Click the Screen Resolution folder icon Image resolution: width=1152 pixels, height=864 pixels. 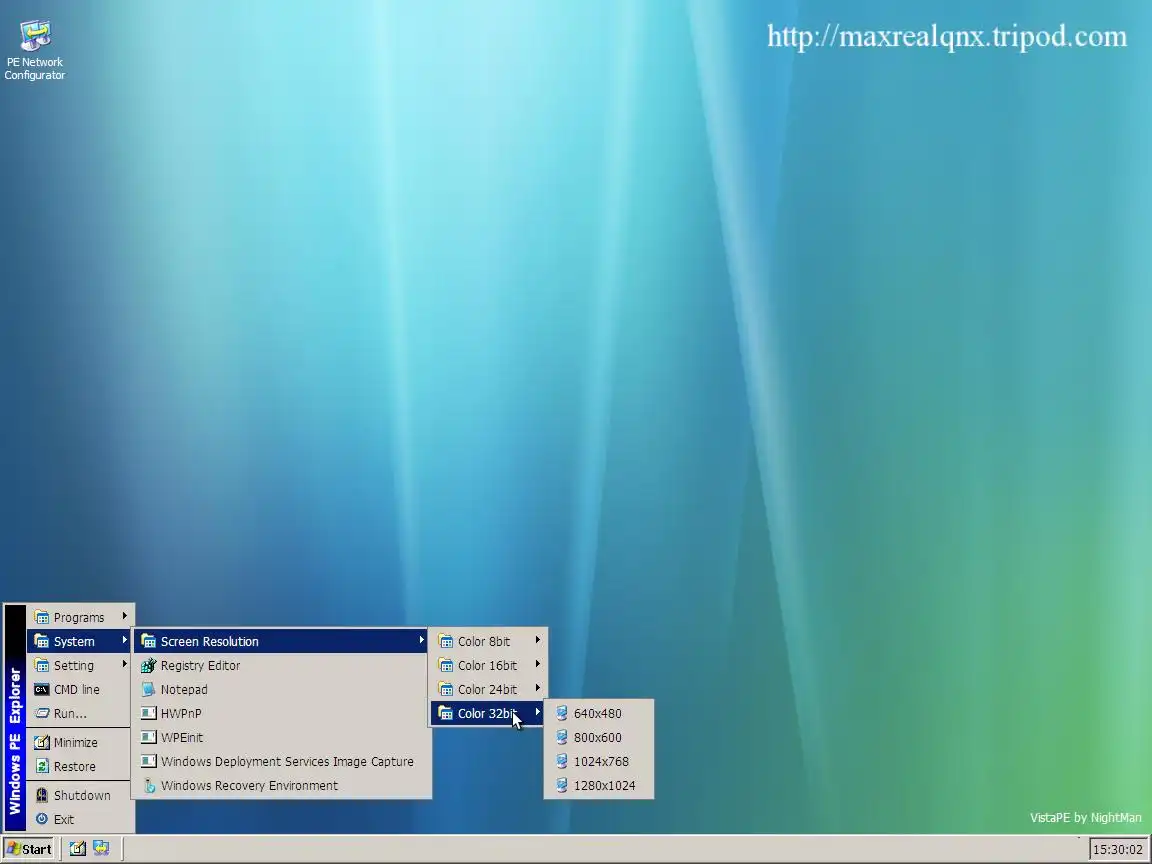[148, 641]
